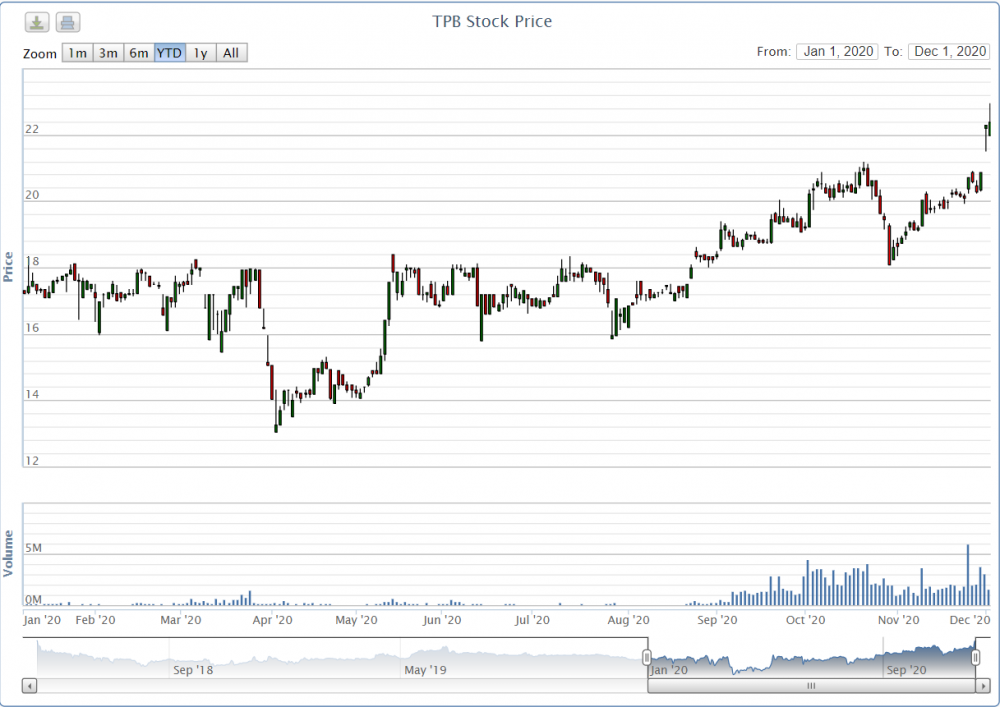Select the YTD zoom range
1000x707 pixels.
(x=170, y=53)
